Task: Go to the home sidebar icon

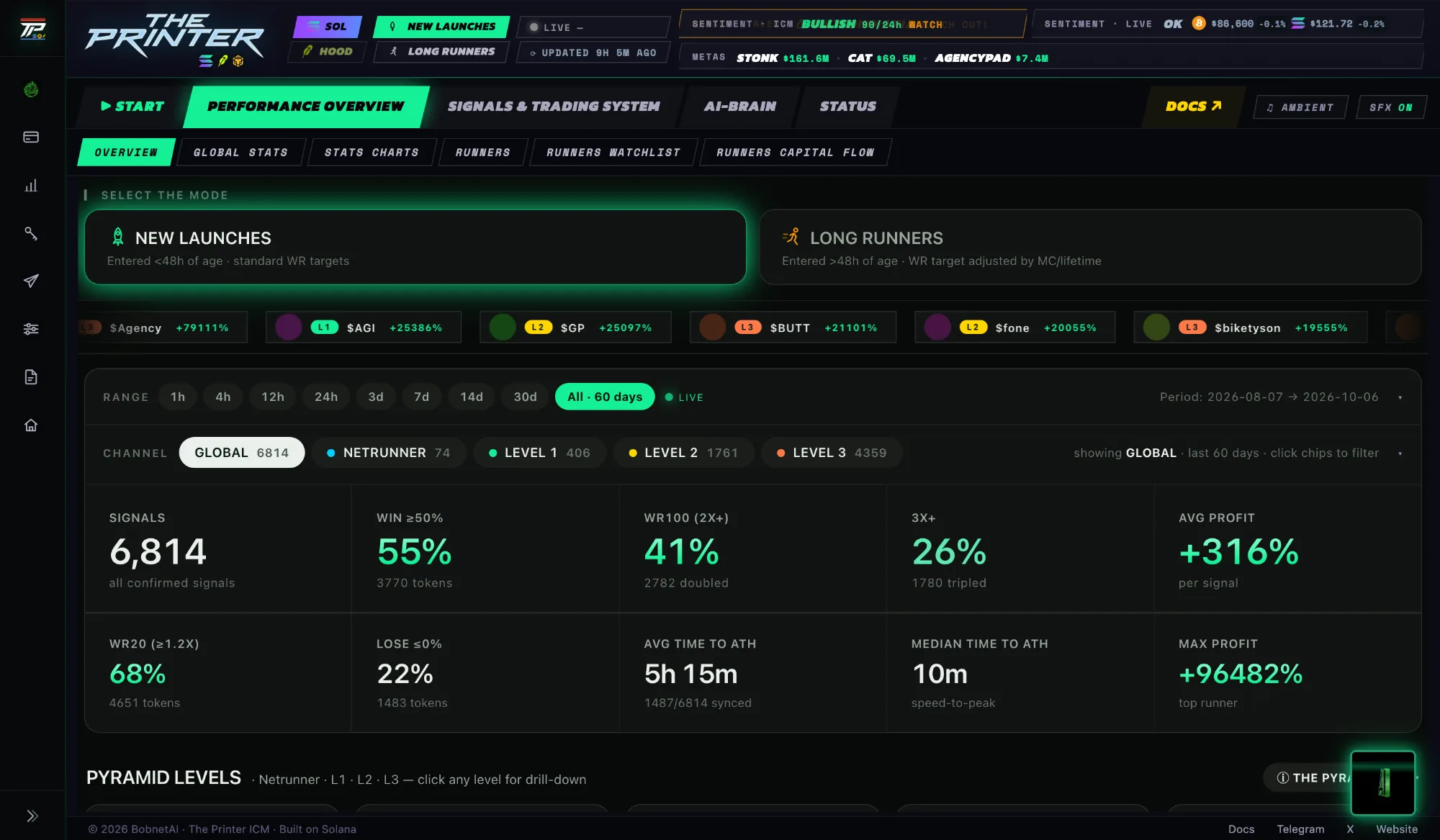Action: (x=31, y=425)
